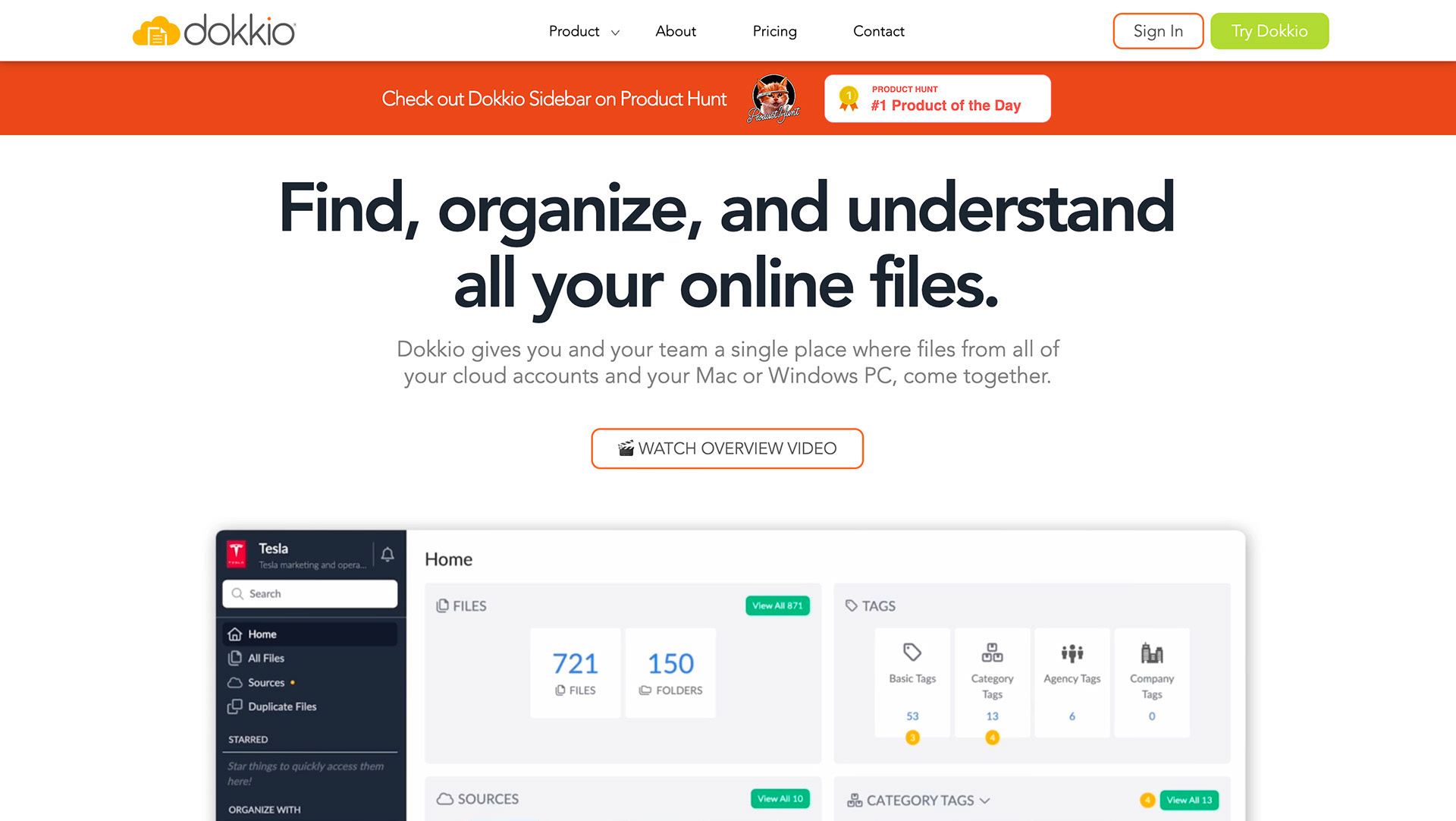Click orange 4 badge beside View All 13

click(1147, 800)
